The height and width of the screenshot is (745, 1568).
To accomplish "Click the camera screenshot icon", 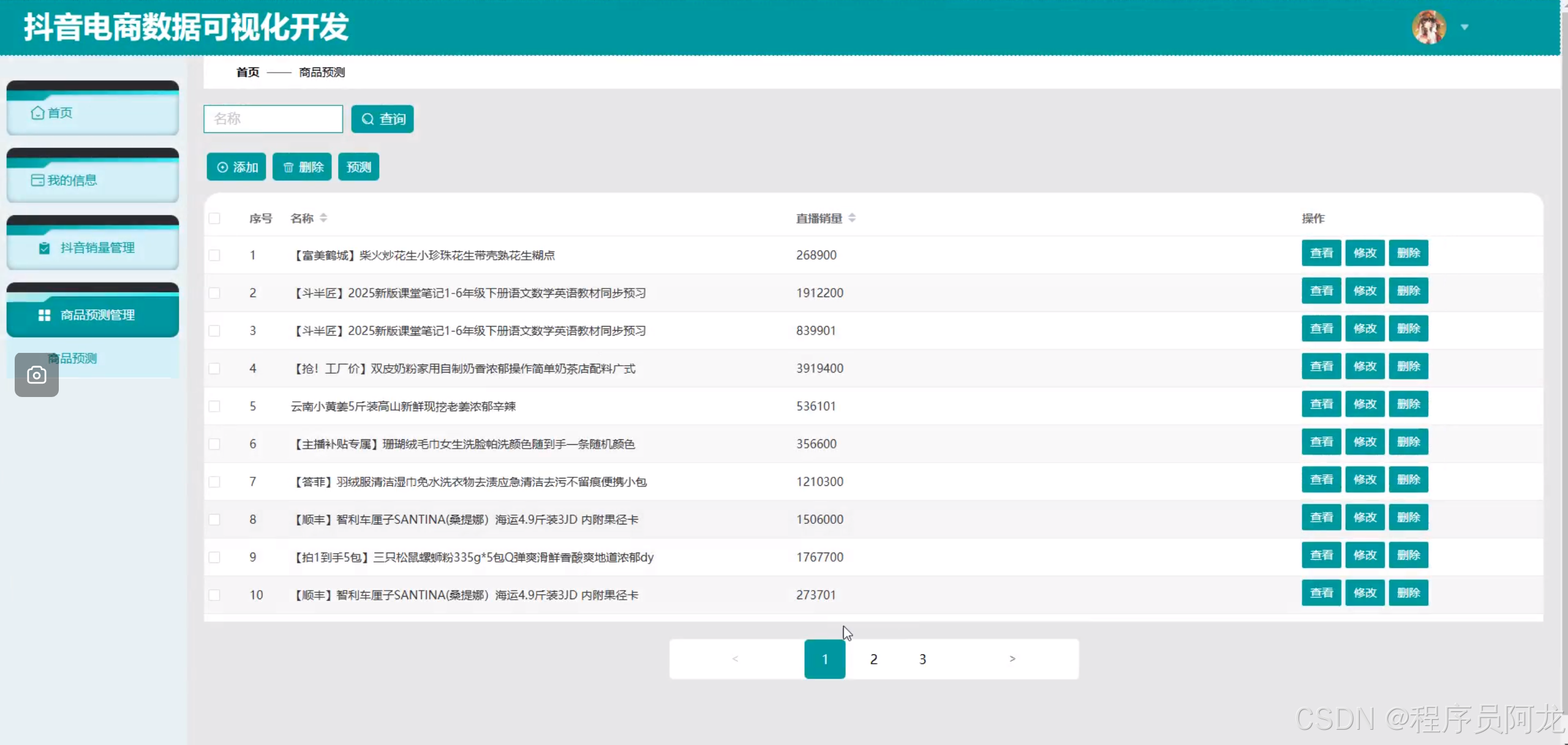I will (37, 375).
